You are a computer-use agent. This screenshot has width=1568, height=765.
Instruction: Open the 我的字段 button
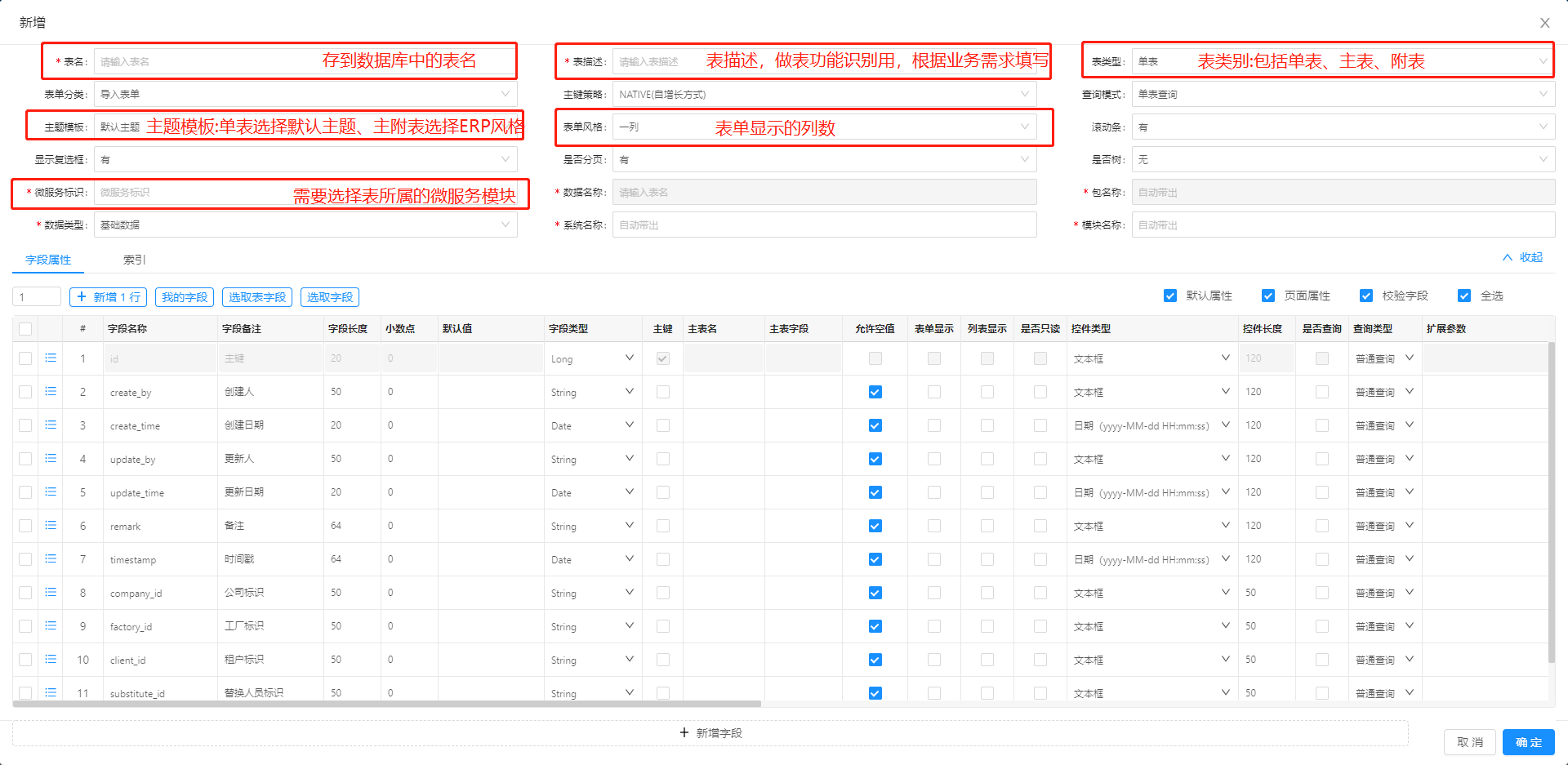184,297
